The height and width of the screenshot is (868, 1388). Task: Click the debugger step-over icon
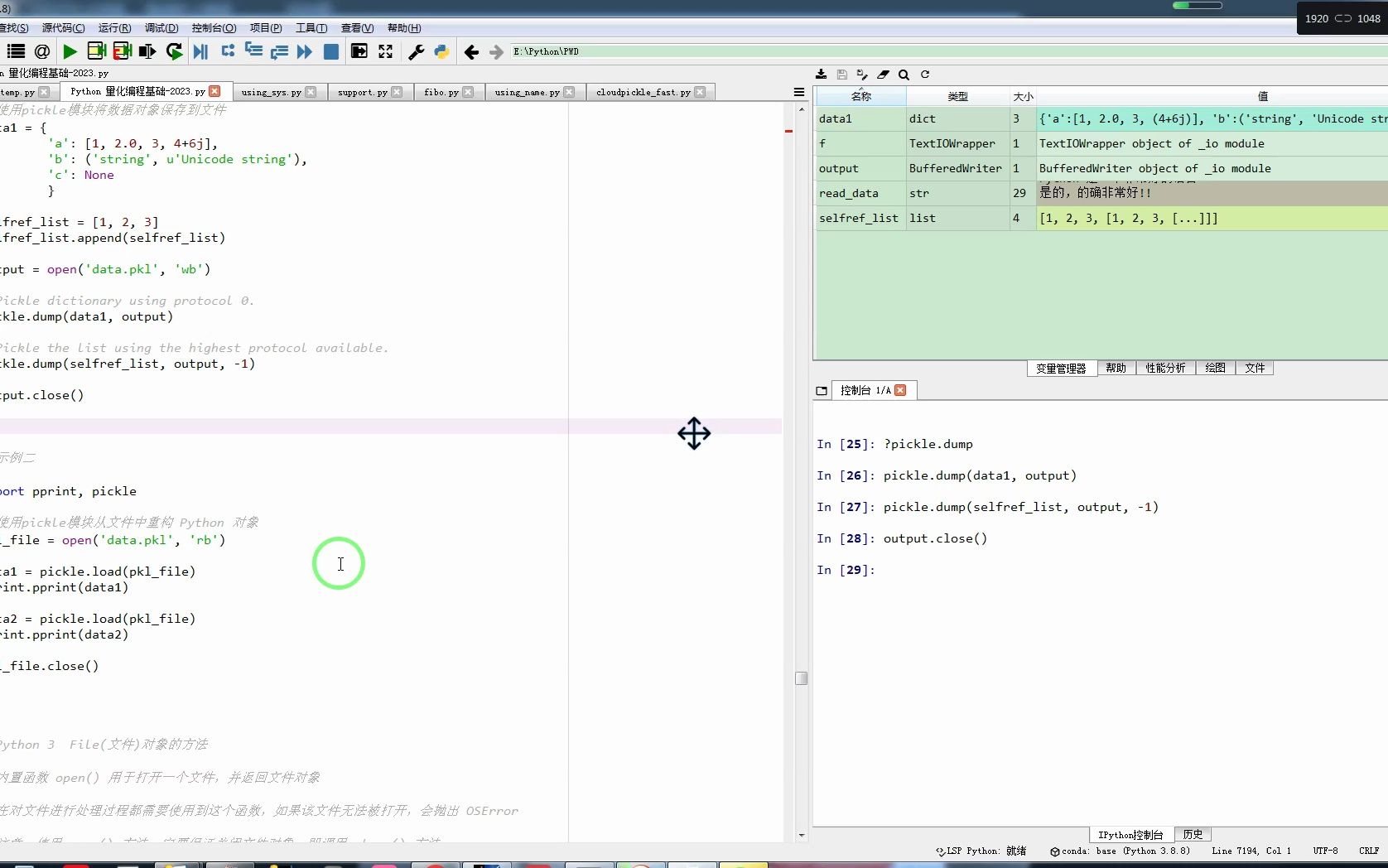point(228,51)
